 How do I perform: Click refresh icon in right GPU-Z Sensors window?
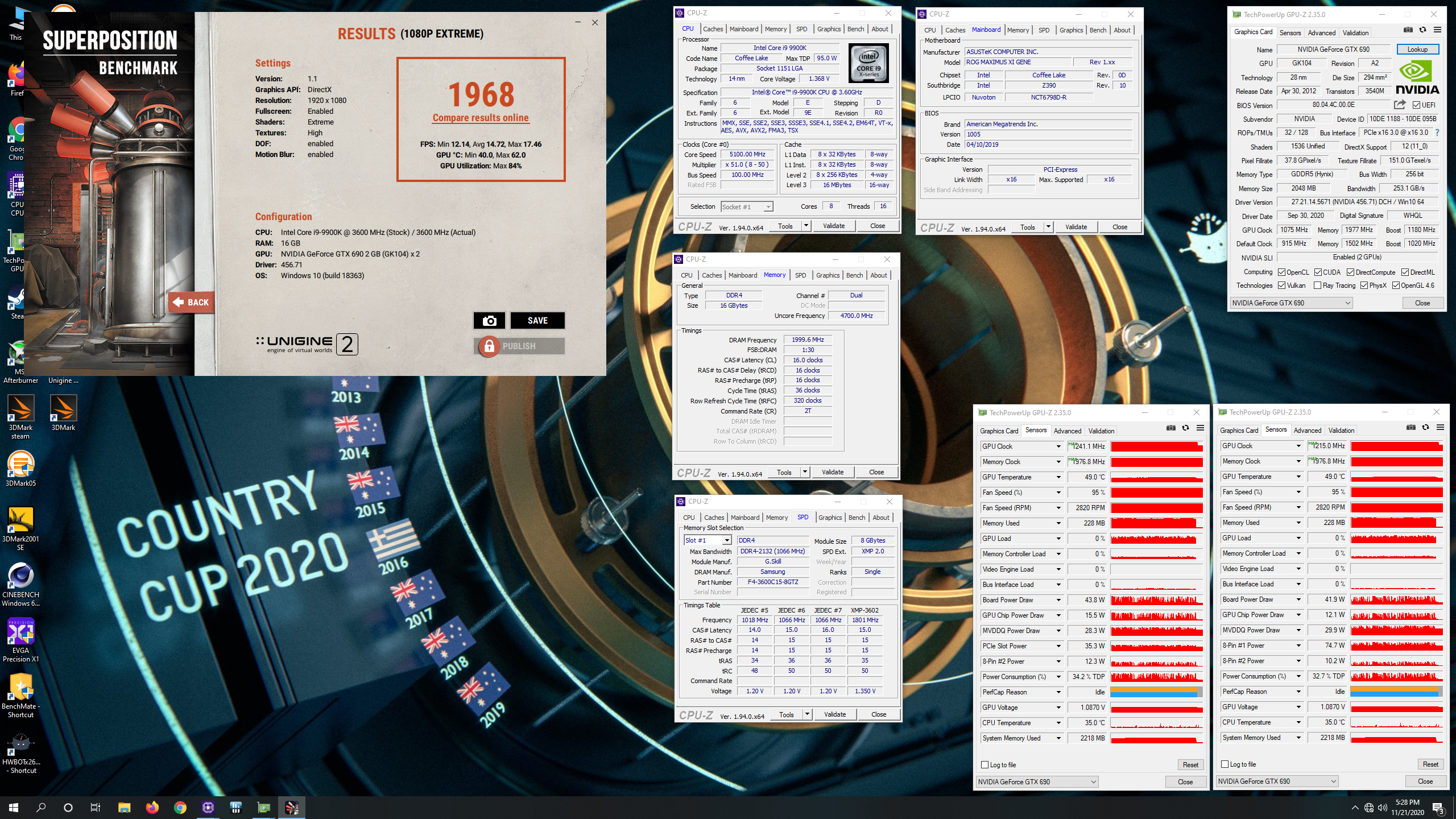pos(1426,428)
